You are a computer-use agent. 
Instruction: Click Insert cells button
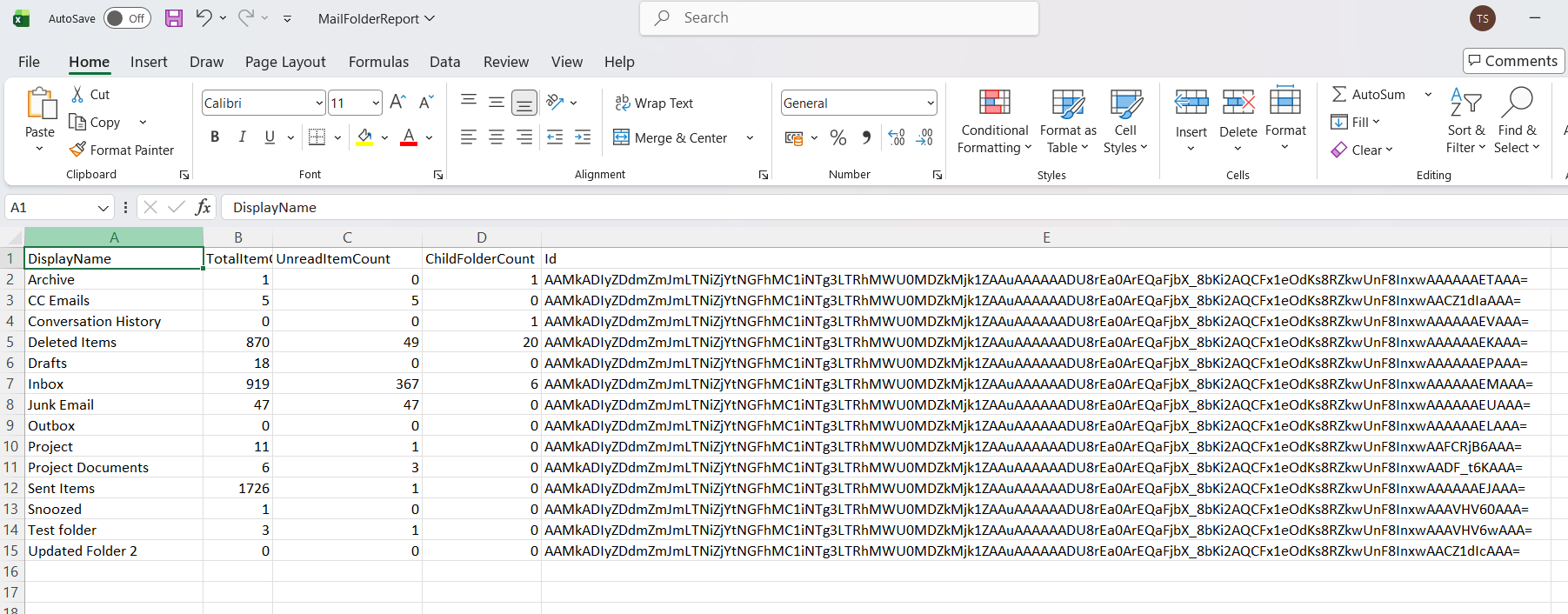coord(1191,120)
